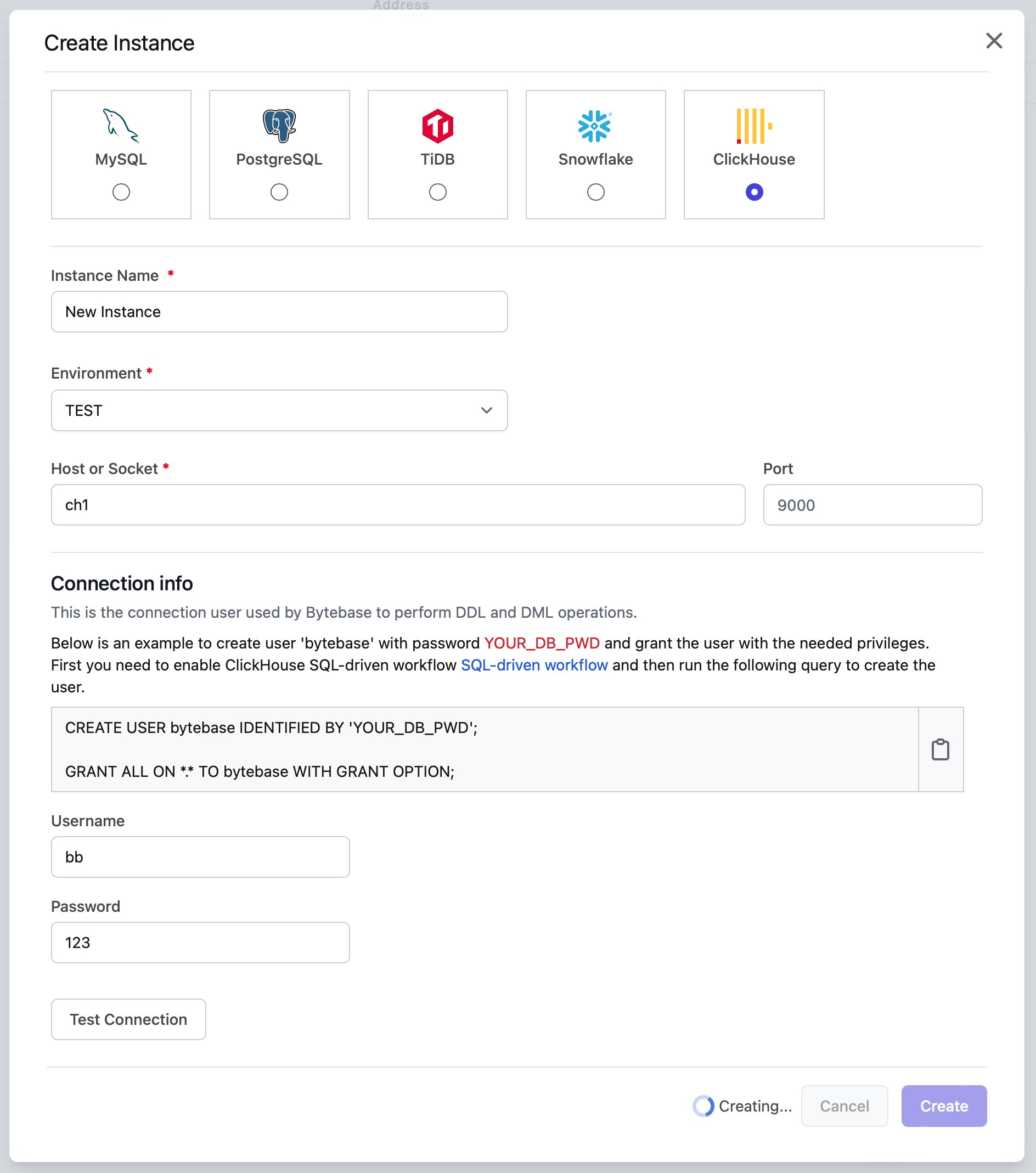Select the PostgreSQL radio button

click(x=279, y=192)
